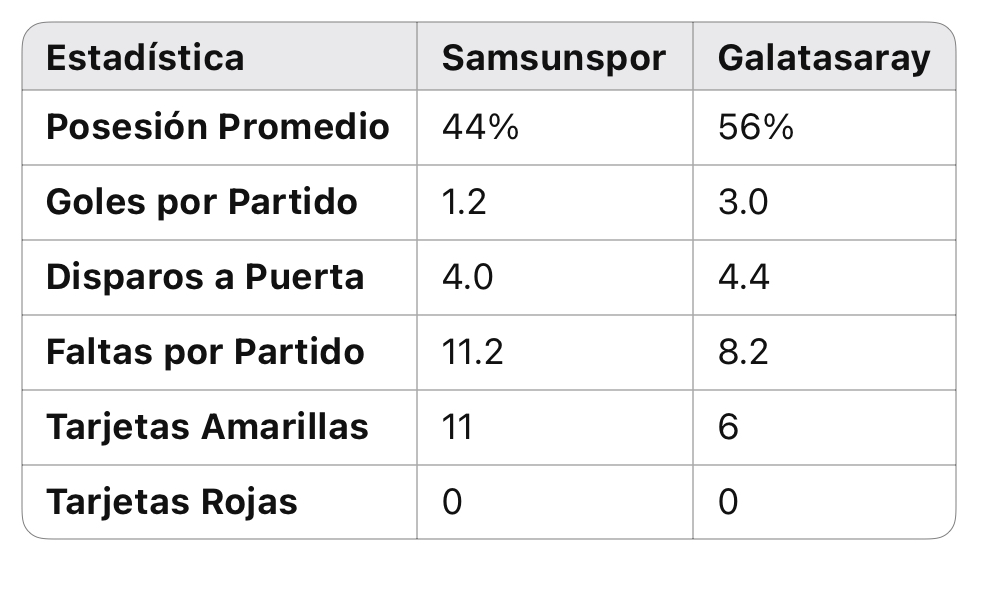Click the Posesión Promedio row label

pyautogui.click(x=218, y=127)
